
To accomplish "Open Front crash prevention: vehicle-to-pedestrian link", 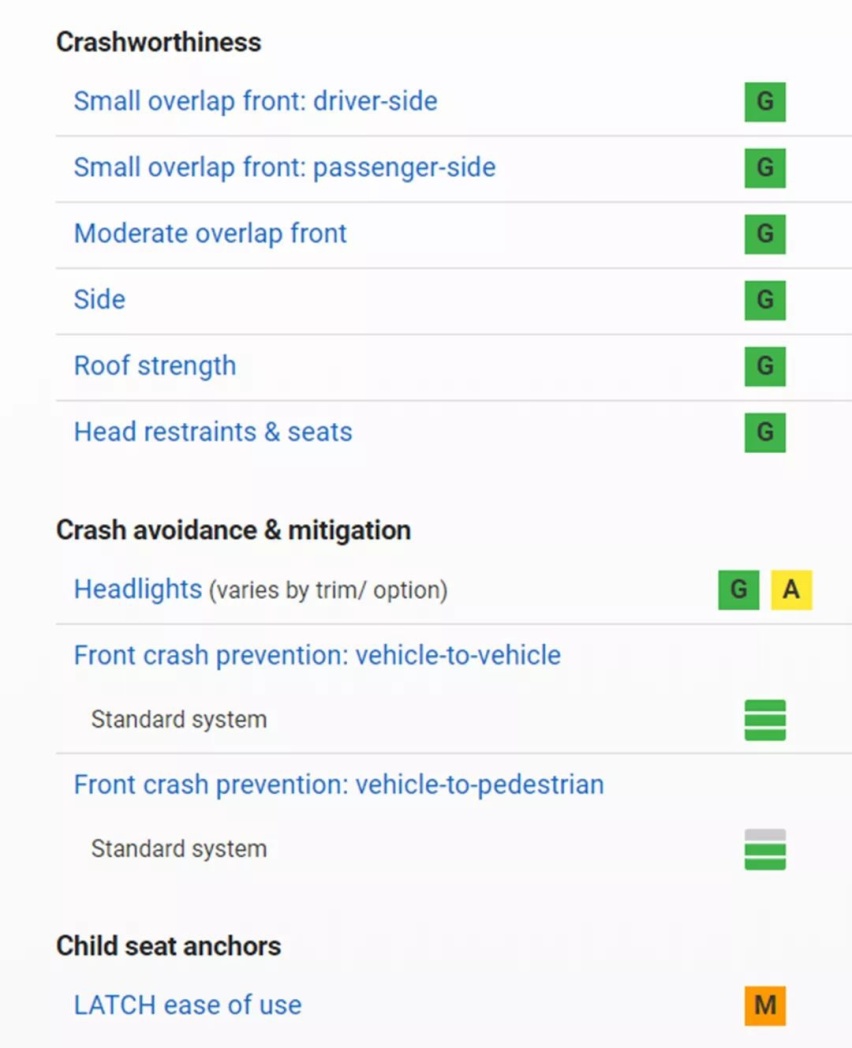I will [x=339, y=785].
